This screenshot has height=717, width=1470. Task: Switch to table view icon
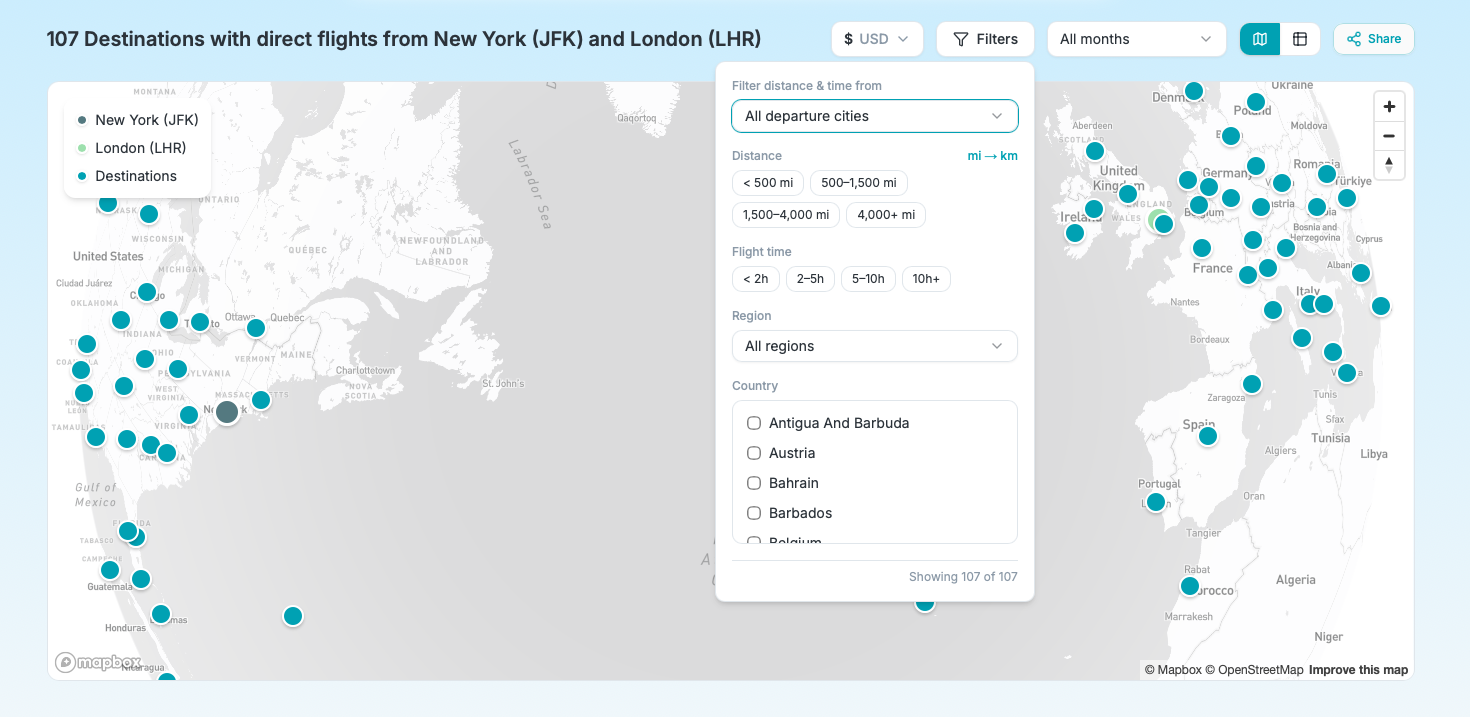[1300, 39]
